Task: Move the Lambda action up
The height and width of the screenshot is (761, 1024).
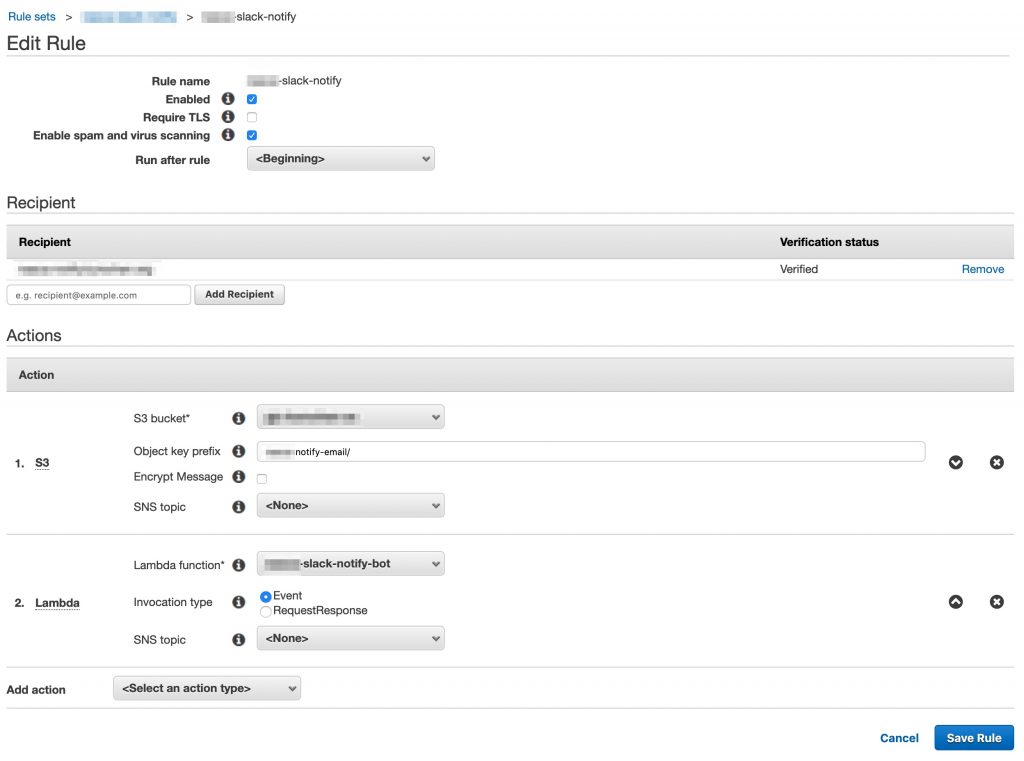Action: pyautogui.click(x=955, y=601)
